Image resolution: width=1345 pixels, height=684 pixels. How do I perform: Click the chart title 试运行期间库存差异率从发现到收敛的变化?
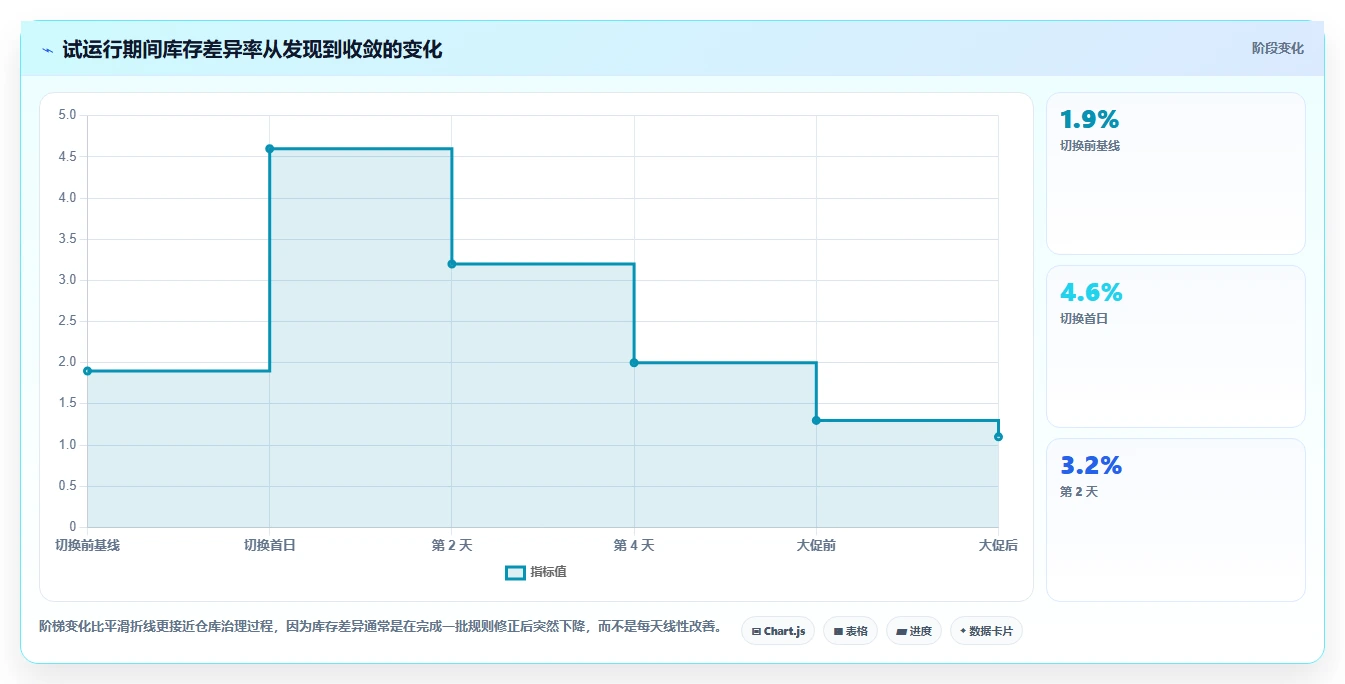pos(252,49)
